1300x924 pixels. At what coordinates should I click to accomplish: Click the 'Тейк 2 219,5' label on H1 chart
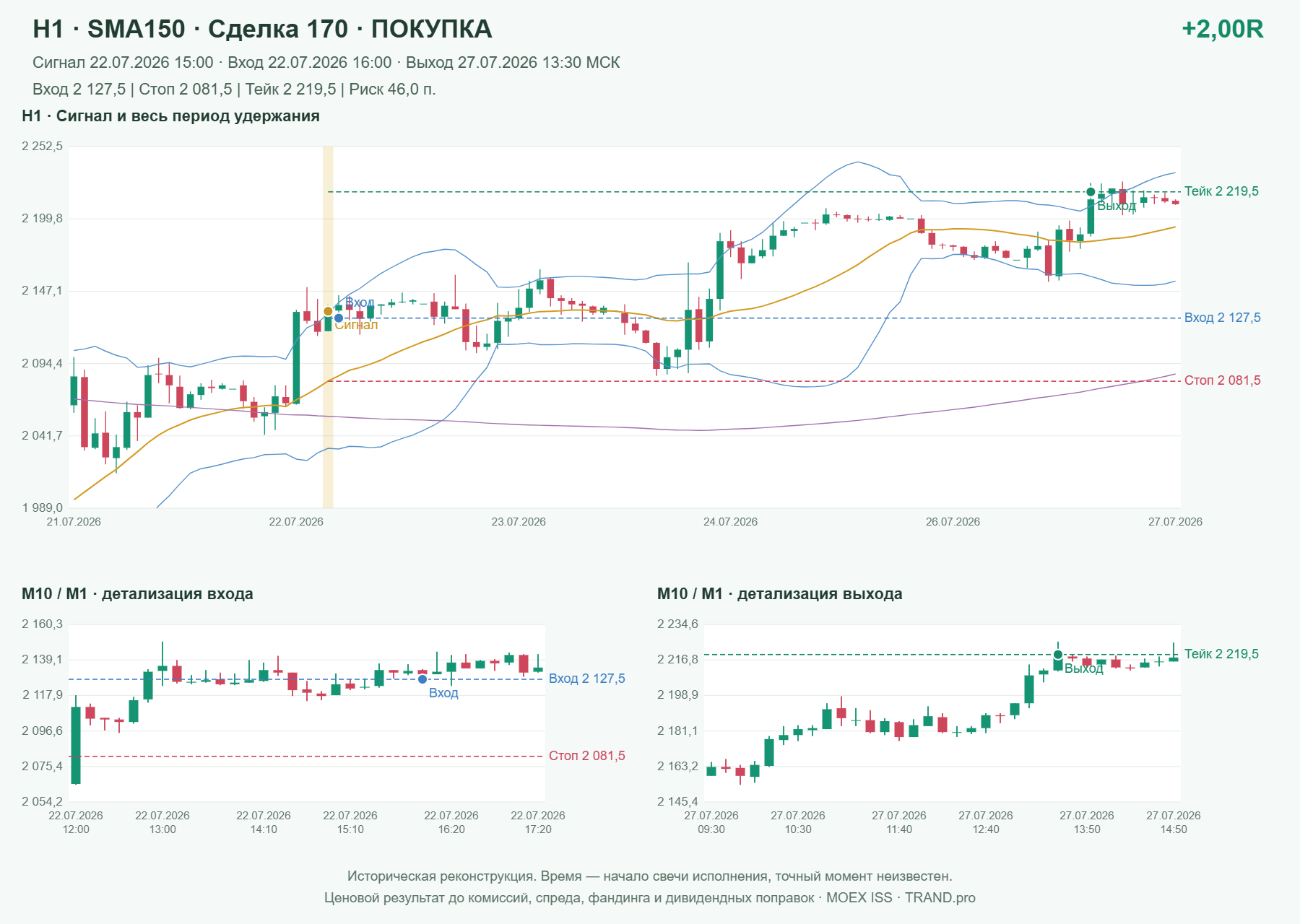pos(1221,191)
